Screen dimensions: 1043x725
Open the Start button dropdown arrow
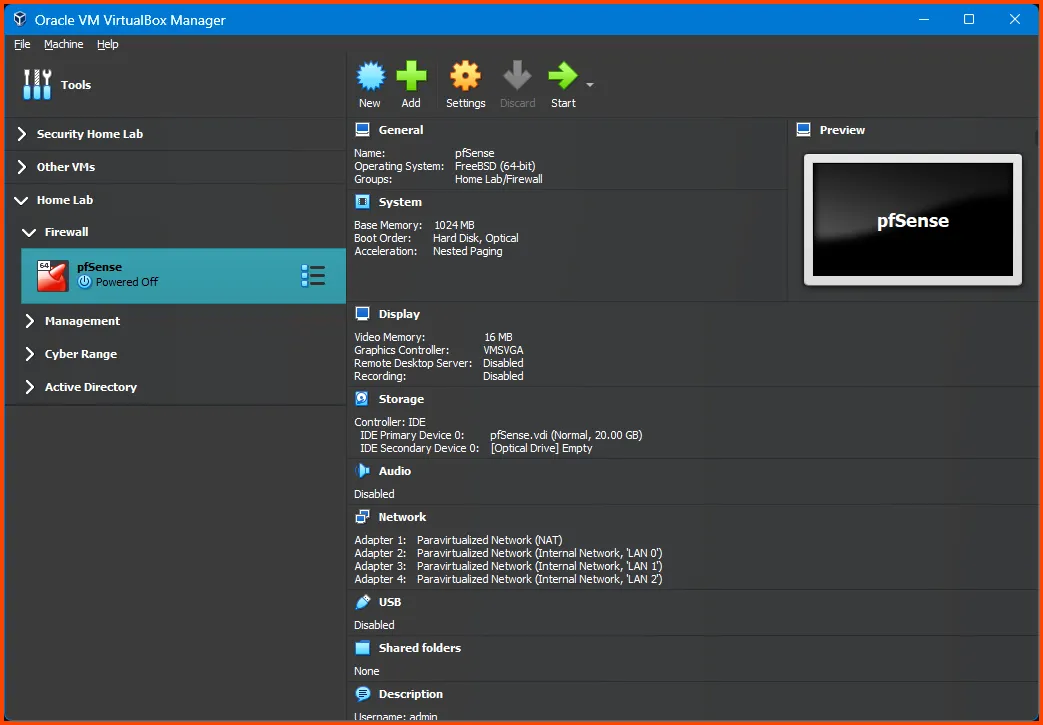pyautogui.click(x=589, y=85)
